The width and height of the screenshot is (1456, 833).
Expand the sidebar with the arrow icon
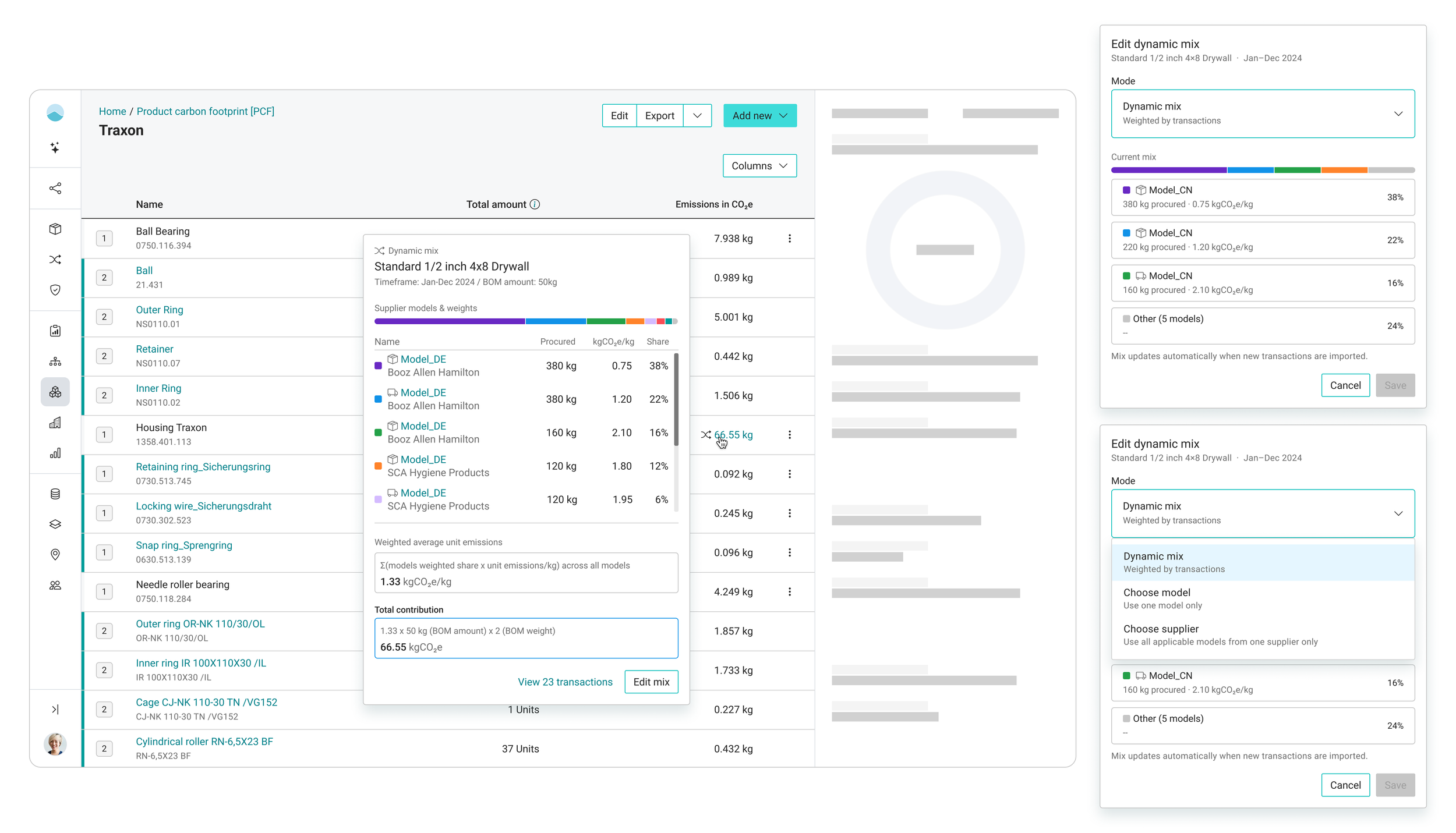[x=55, y=709]
